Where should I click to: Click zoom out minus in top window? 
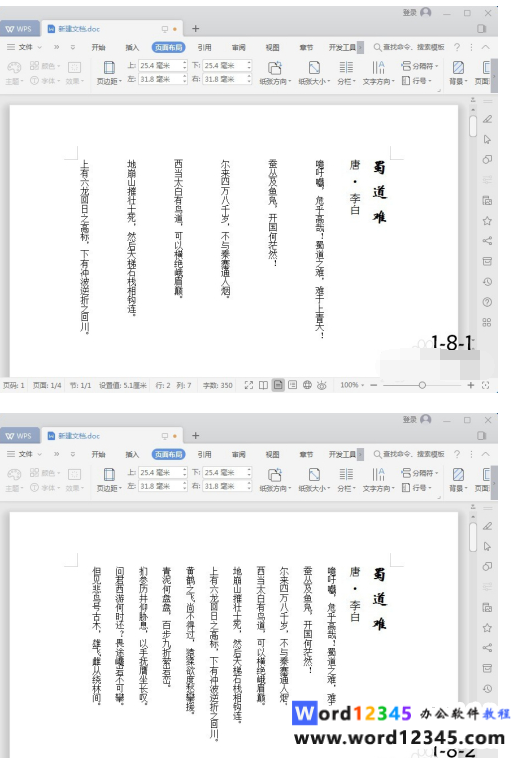373,385
